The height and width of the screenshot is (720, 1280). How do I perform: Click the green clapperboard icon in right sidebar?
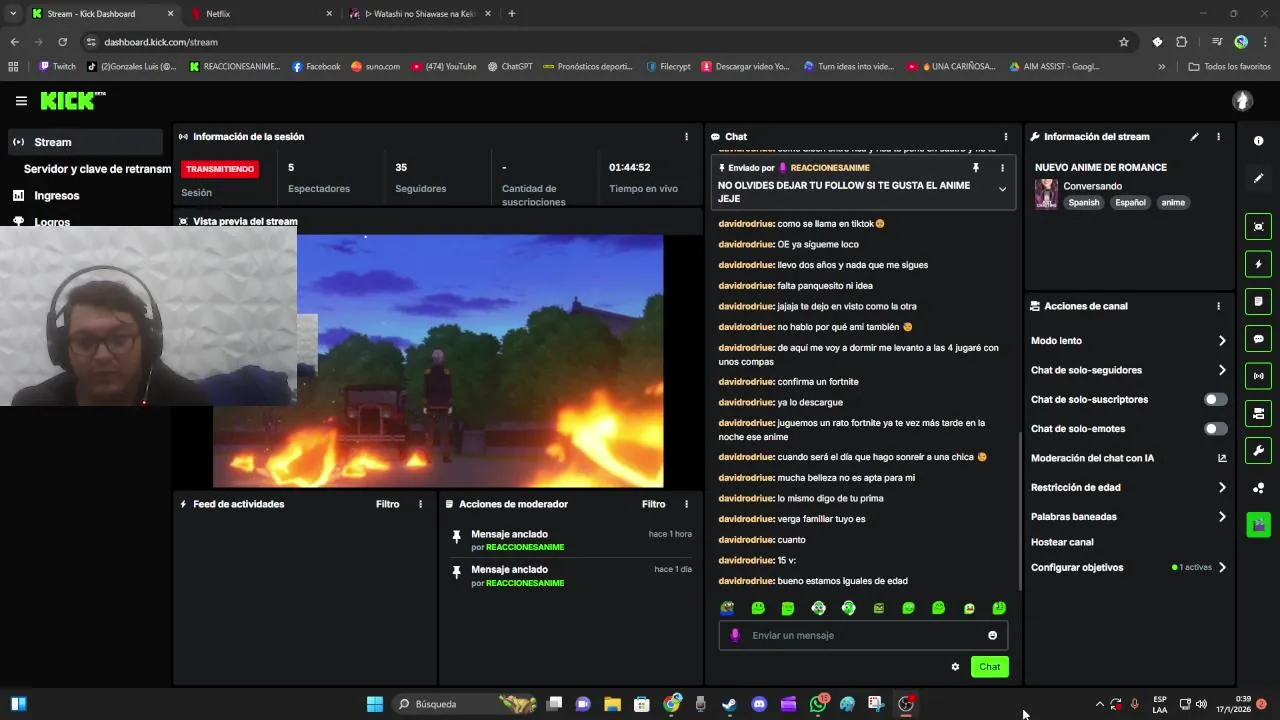coord(1258,525)
